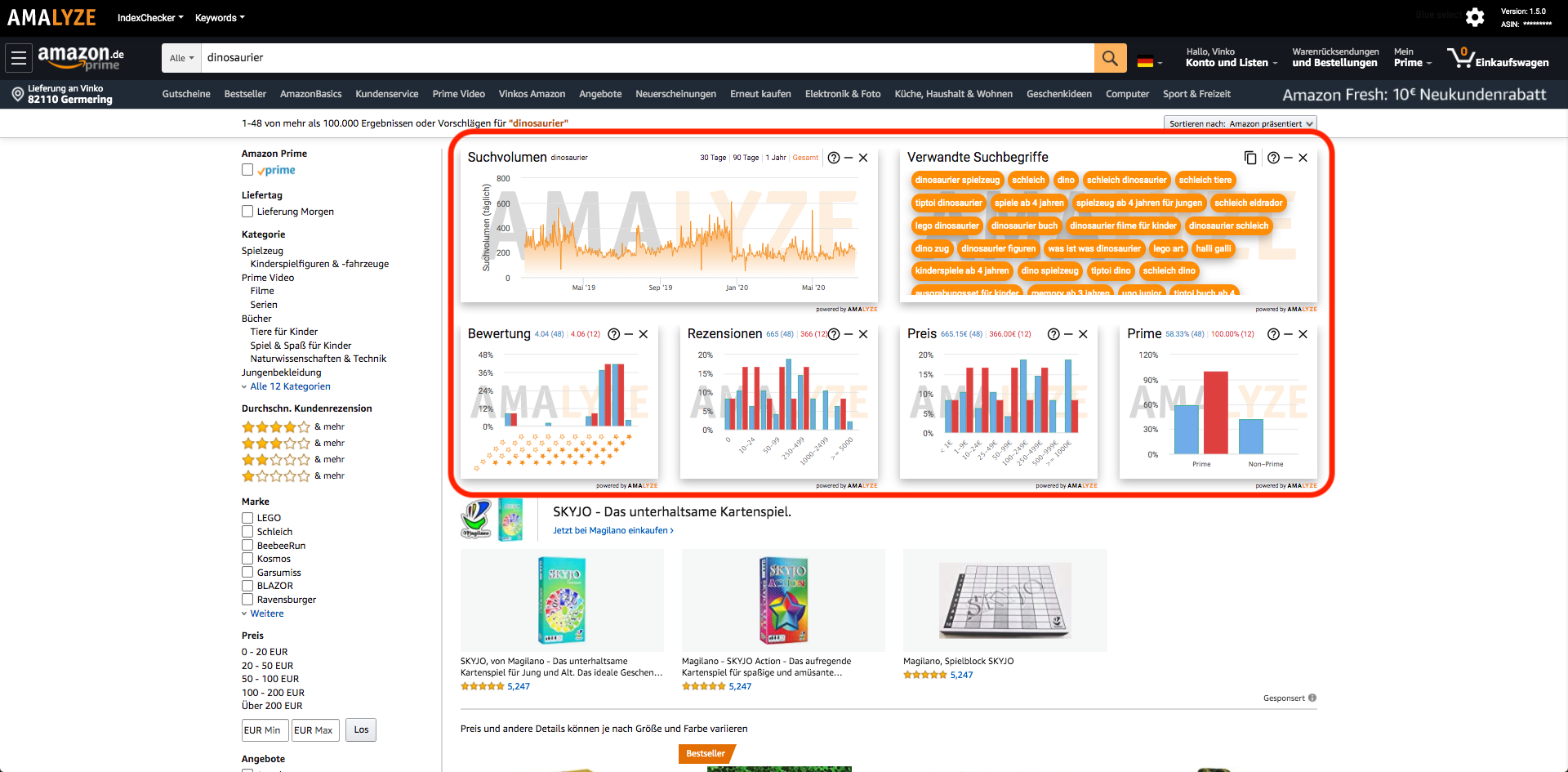This screenshot has height=772, width=1568.
Task: Open the Alle search category dropdown
Action: point(181,58)
